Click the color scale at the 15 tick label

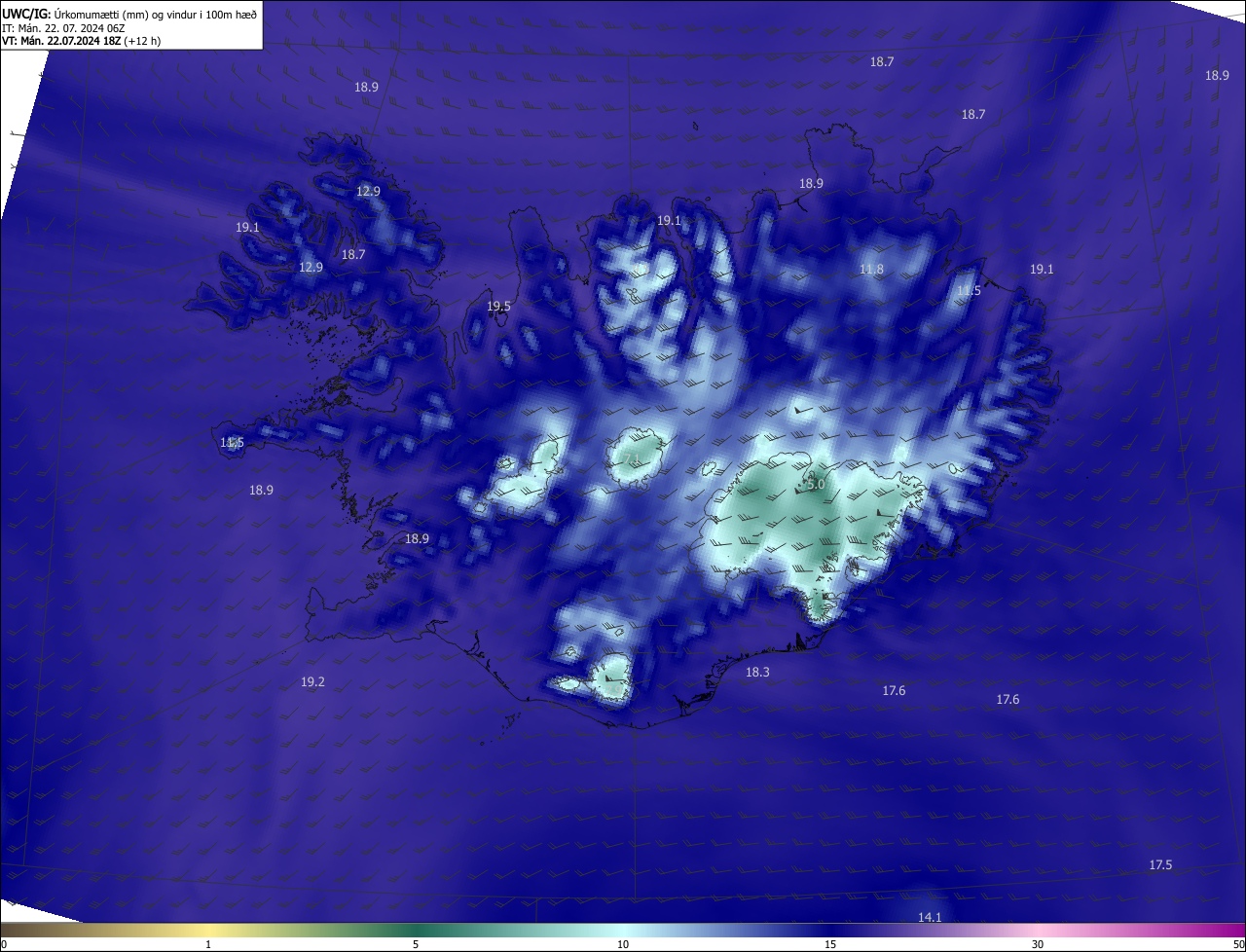(830, 944)
